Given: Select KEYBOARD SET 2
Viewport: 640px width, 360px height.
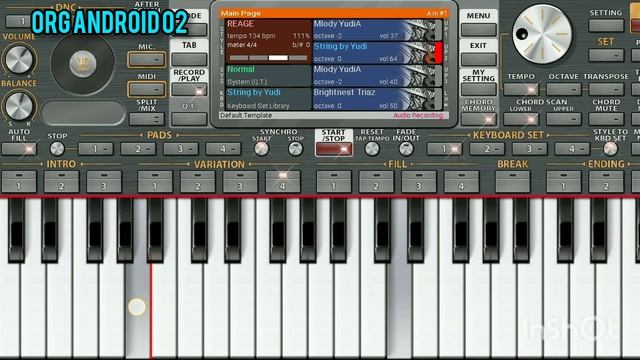Looking at the screenshot, I should tap(487, 149).
